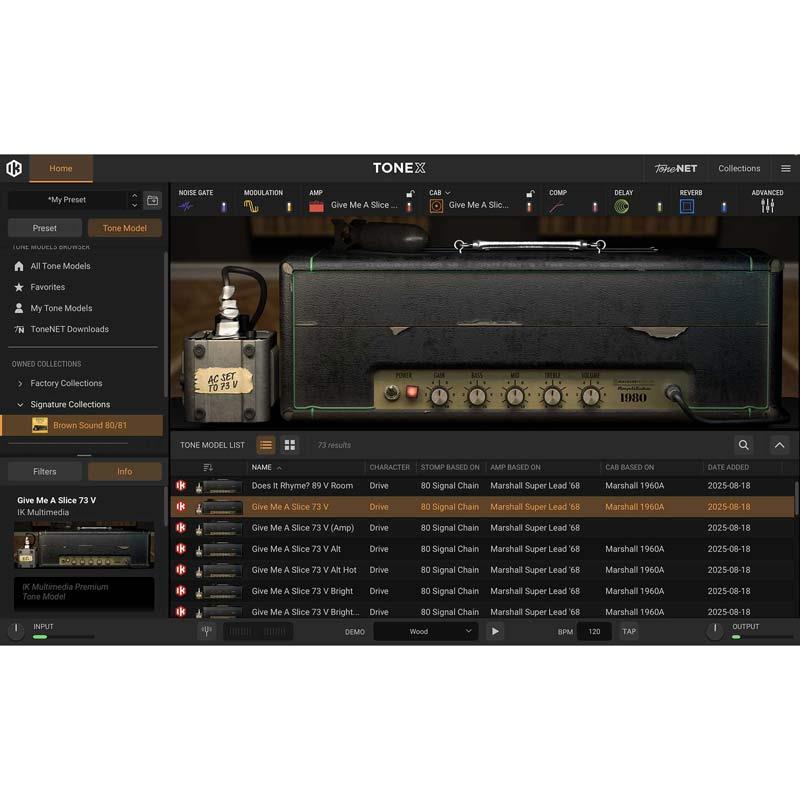
Task: Toggle the Noise Gate power switch
Action: 223,207
